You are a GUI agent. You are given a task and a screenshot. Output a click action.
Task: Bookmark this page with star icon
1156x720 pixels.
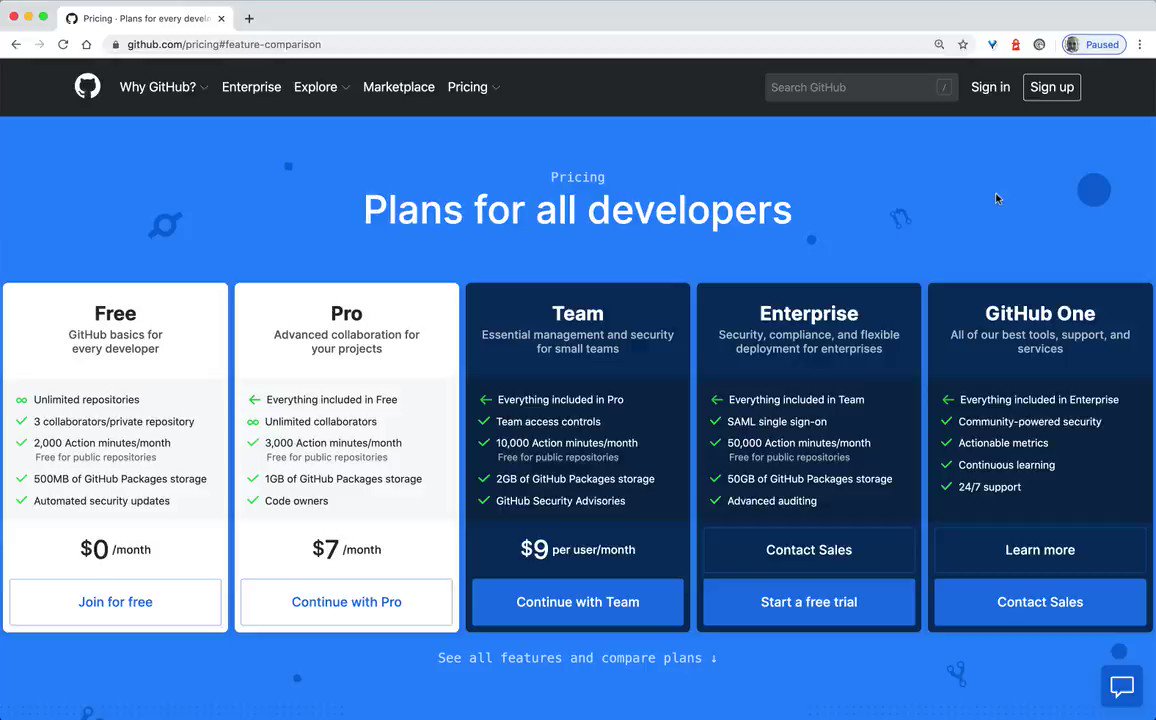click(x=963, y=44)
